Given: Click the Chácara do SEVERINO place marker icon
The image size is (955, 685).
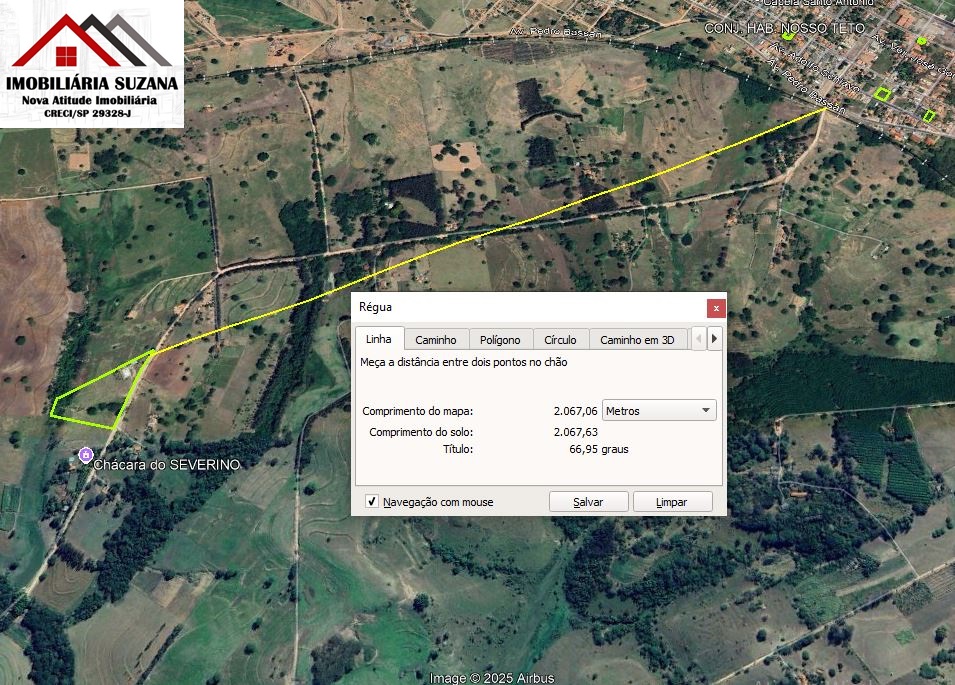Looking at the screenshot, I should point(86,454).
